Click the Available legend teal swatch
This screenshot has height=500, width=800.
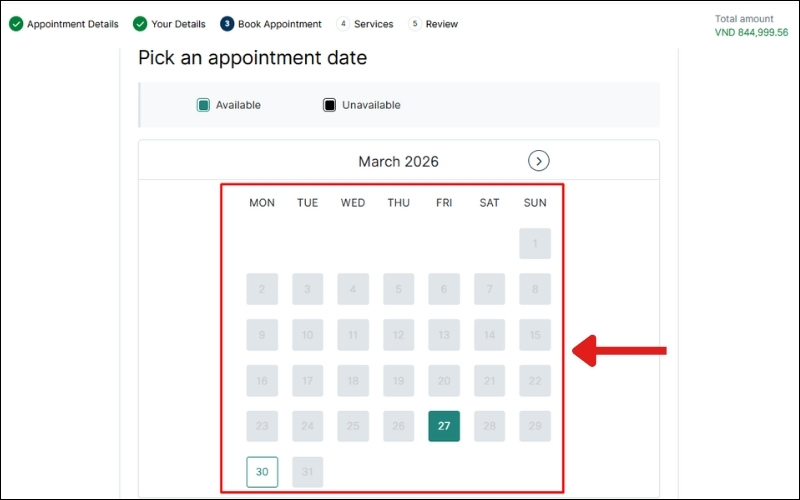203,105
